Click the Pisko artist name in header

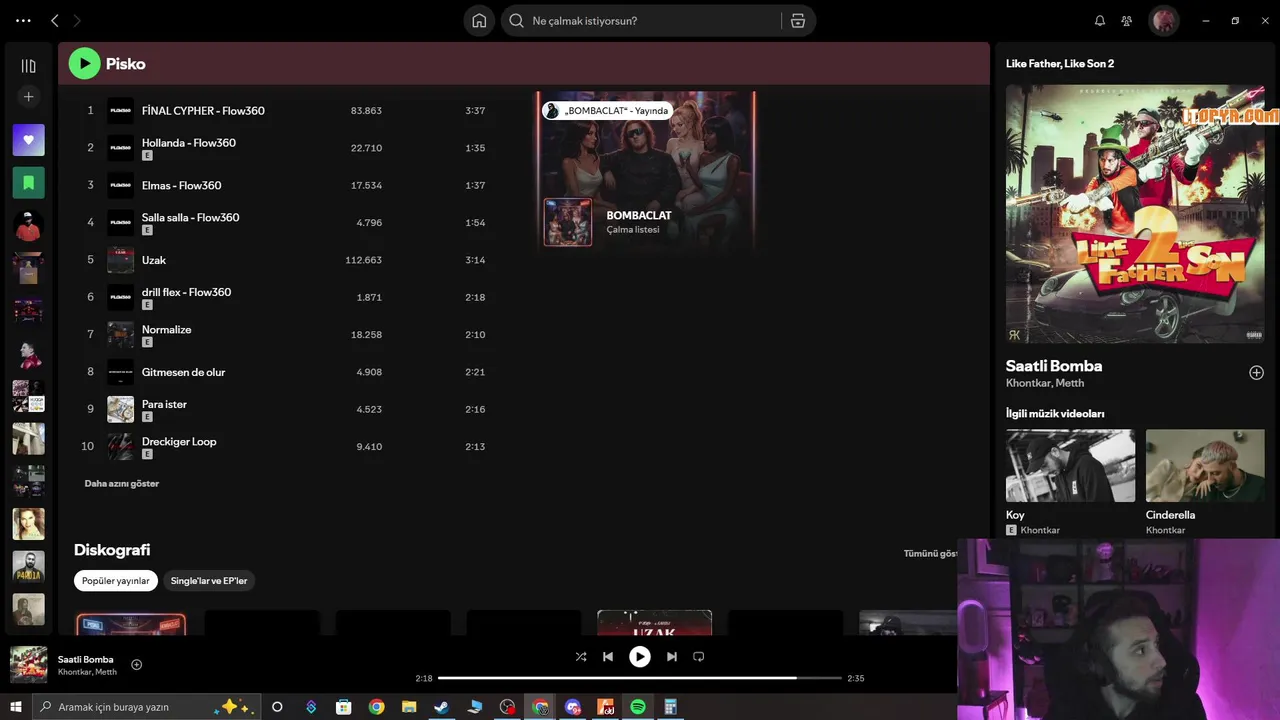pos(126,64)
